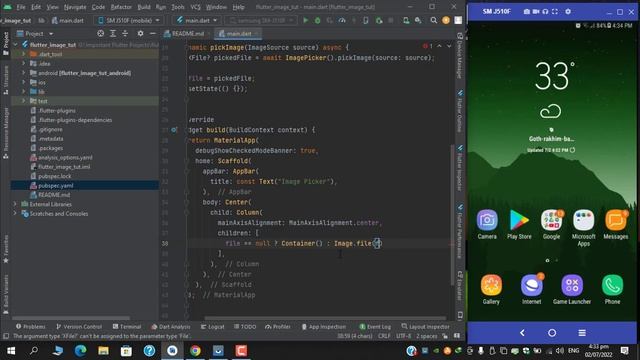Expand Scratches and Consoles node

tap(15, 213)
